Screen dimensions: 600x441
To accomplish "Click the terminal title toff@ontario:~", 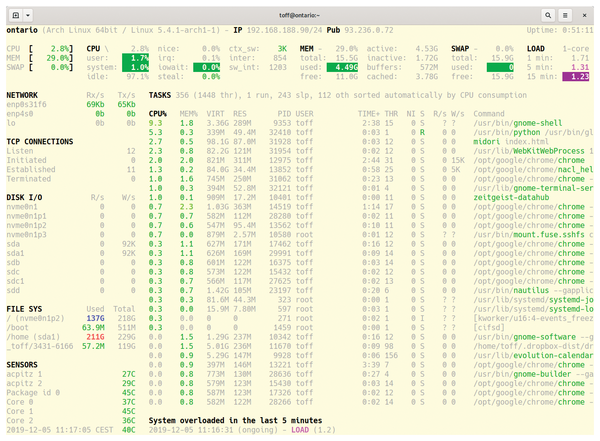I will [300, 15].
